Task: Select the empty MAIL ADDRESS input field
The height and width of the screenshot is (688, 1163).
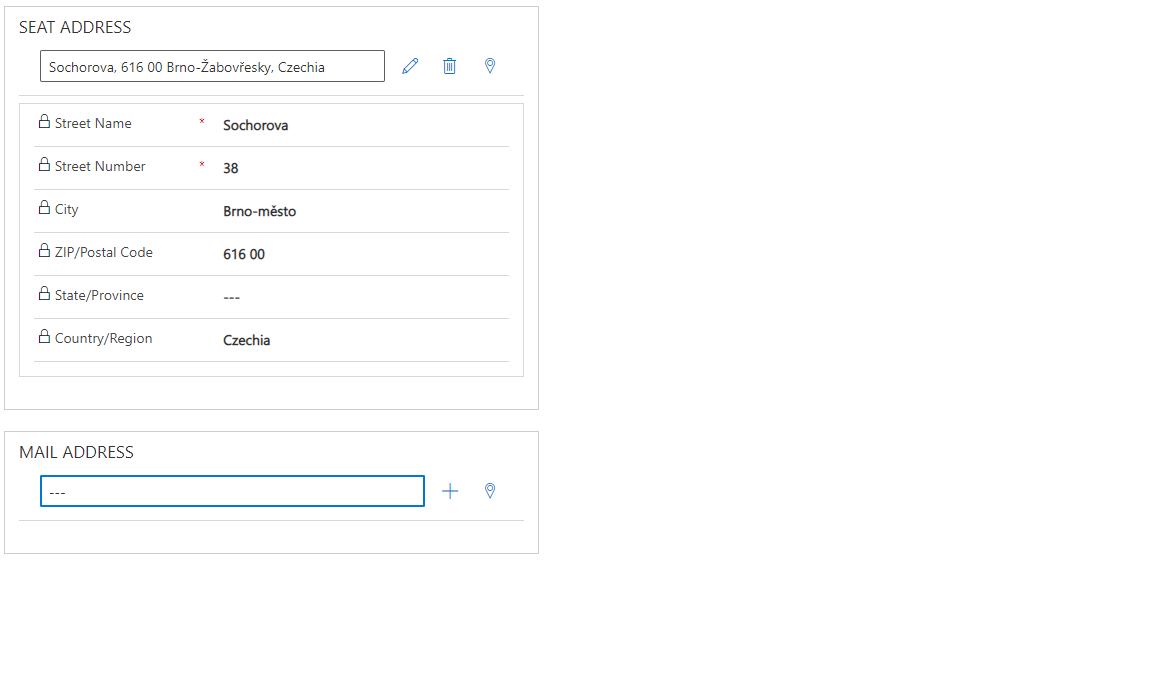Action: pos(232,490)
